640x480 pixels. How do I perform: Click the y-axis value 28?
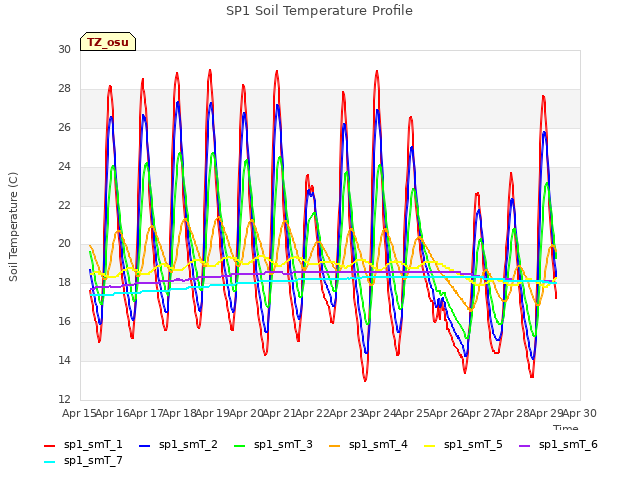pyautogui.click(x=64, y=88)
